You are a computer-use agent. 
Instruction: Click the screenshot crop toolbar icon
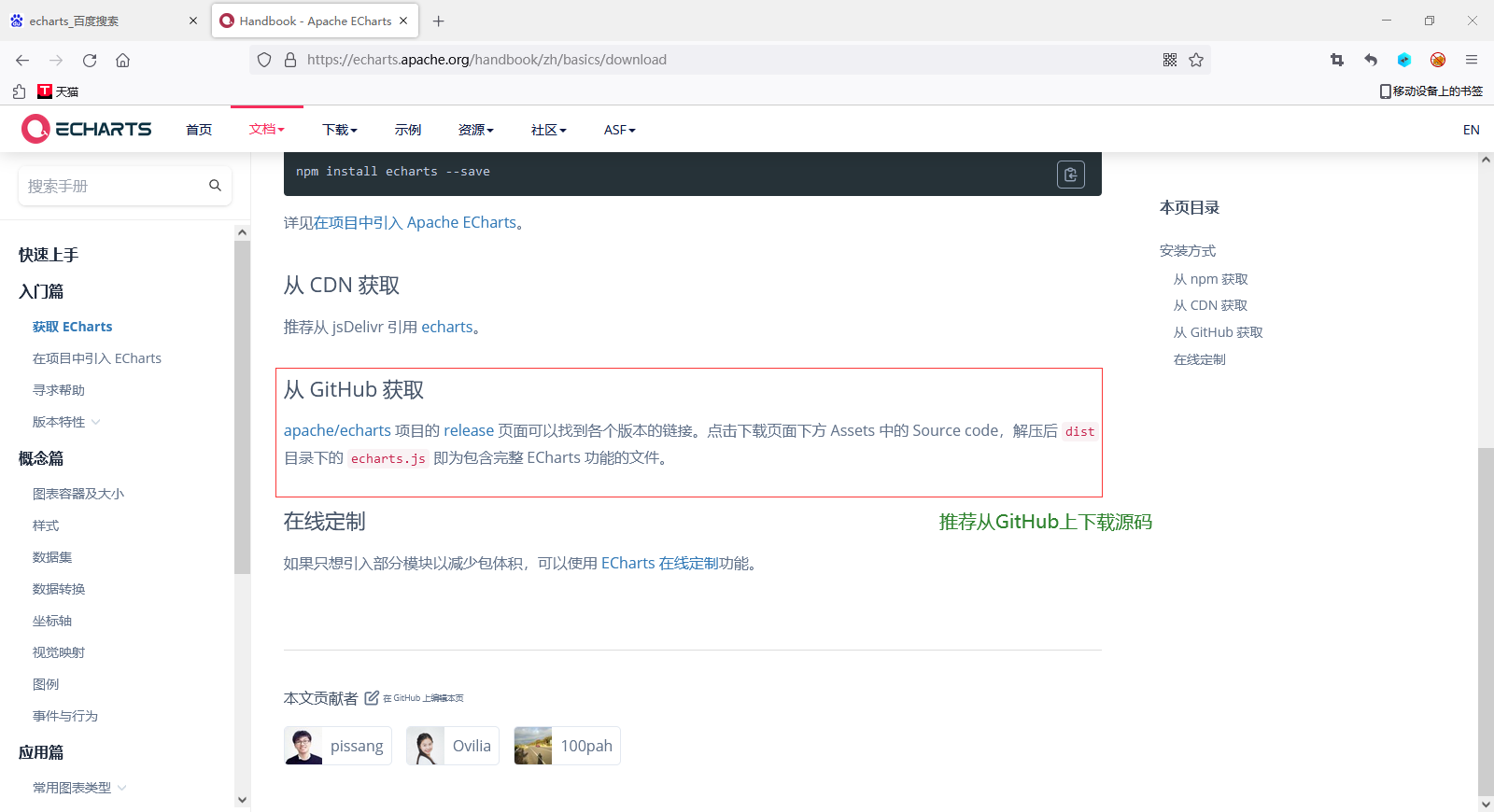coord(1337,60)
